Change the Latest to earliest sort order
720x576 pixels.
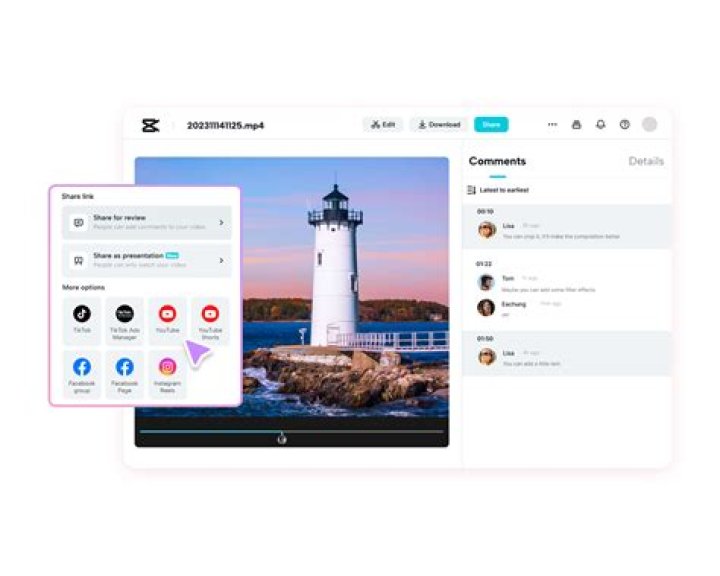pos(504,190)
